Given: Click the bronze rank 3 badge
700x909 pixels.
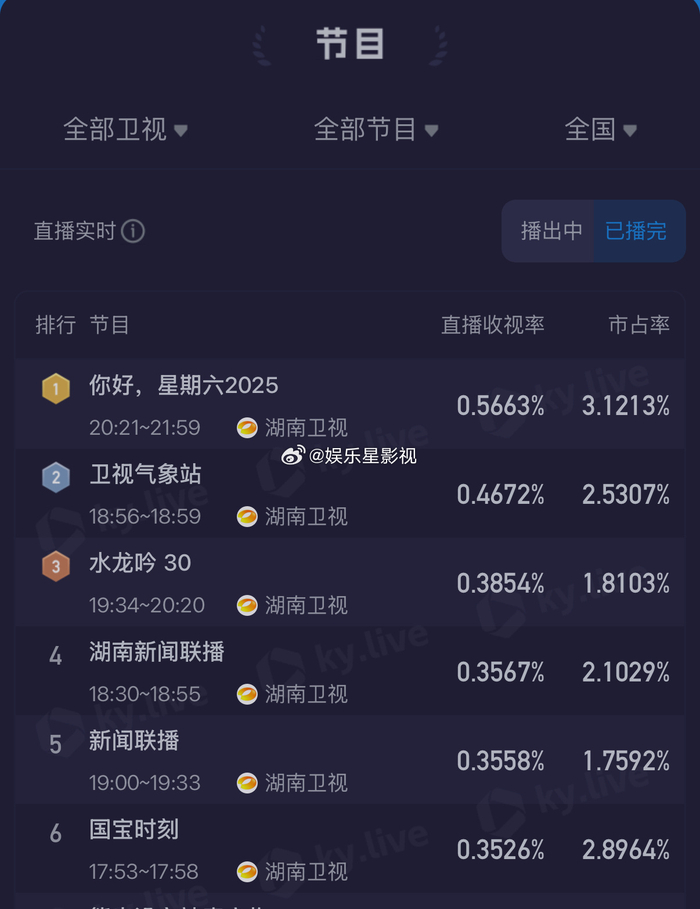Looking at the screenshot, I should pyautogui.click(x=56, y=566).
